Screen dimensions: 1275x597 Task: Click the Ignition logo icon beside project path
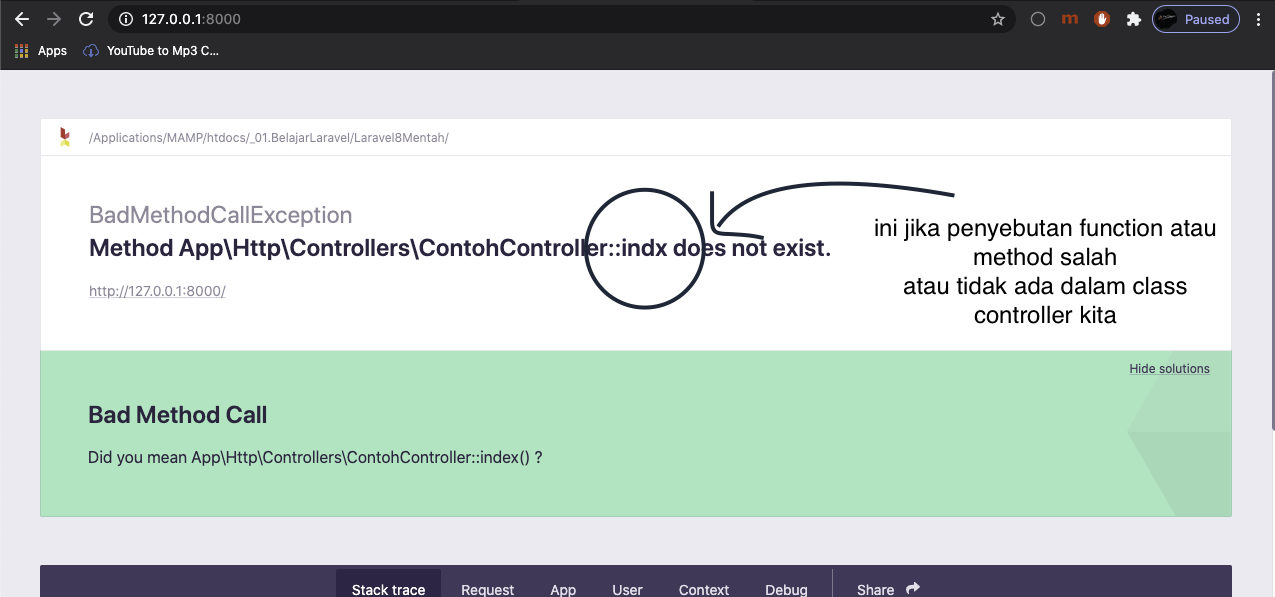pyautogui.click(x=64, y=137)
